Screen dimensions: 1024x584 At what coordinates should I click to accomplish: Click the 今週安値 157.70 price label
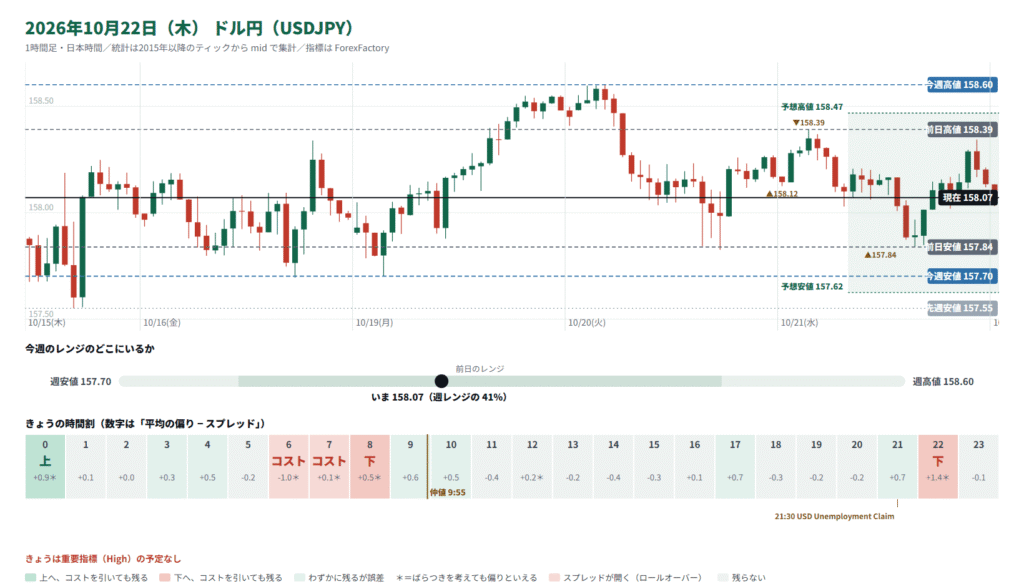tap(961, 276)
